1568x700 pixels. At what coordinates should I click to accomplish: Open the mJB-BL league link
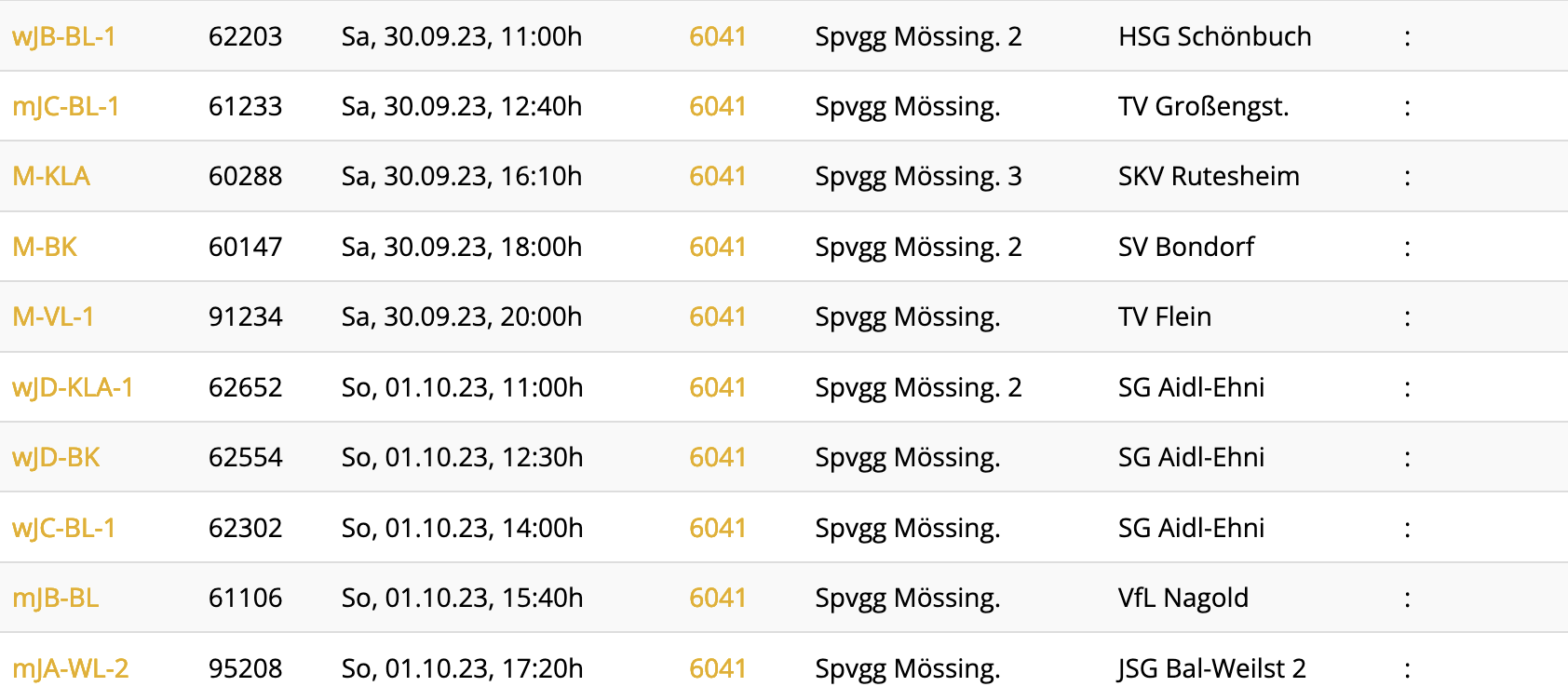(x=56, y=599)
